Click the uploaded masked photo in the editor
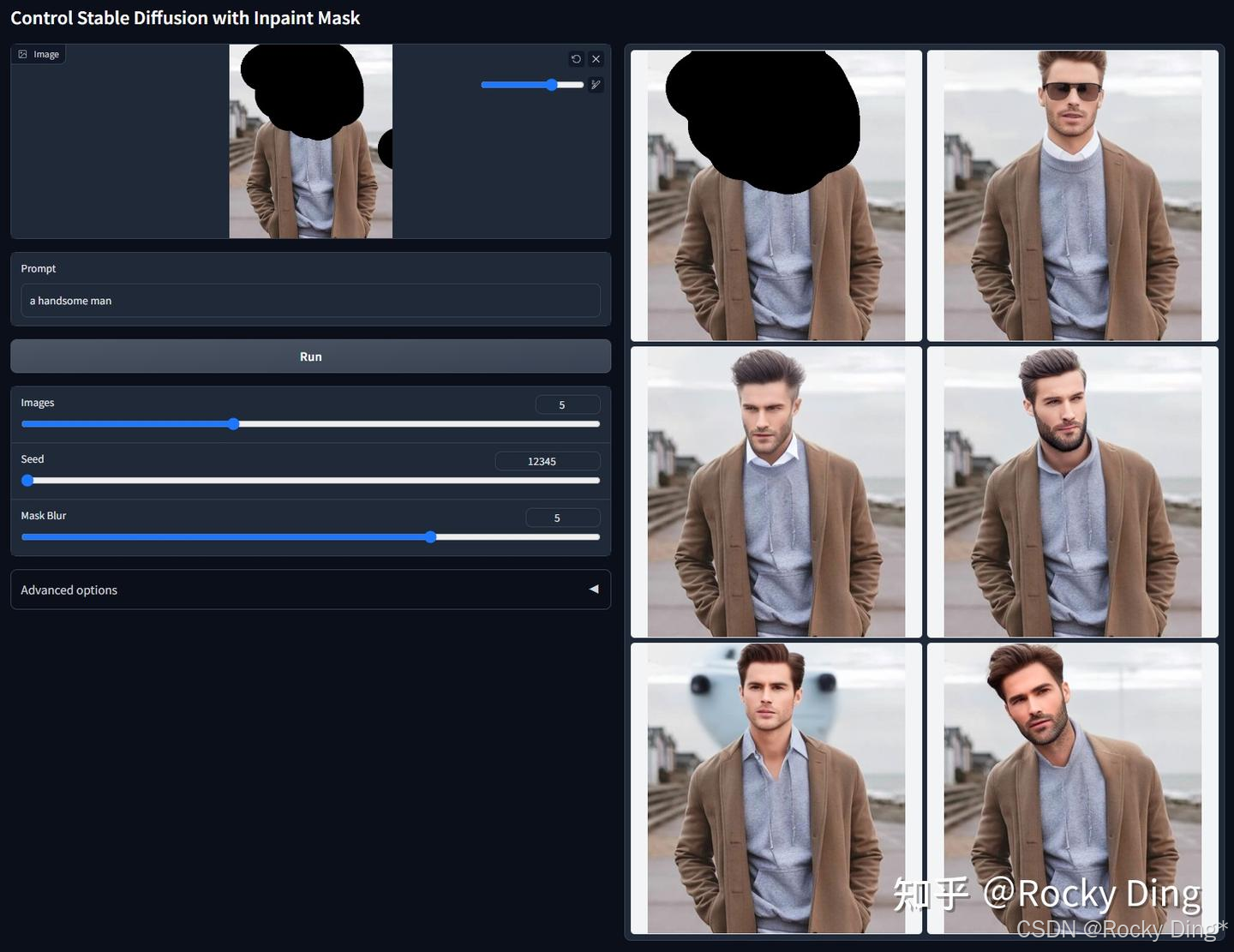This screenshot has height=952, width=1234. tap(310, 141)
